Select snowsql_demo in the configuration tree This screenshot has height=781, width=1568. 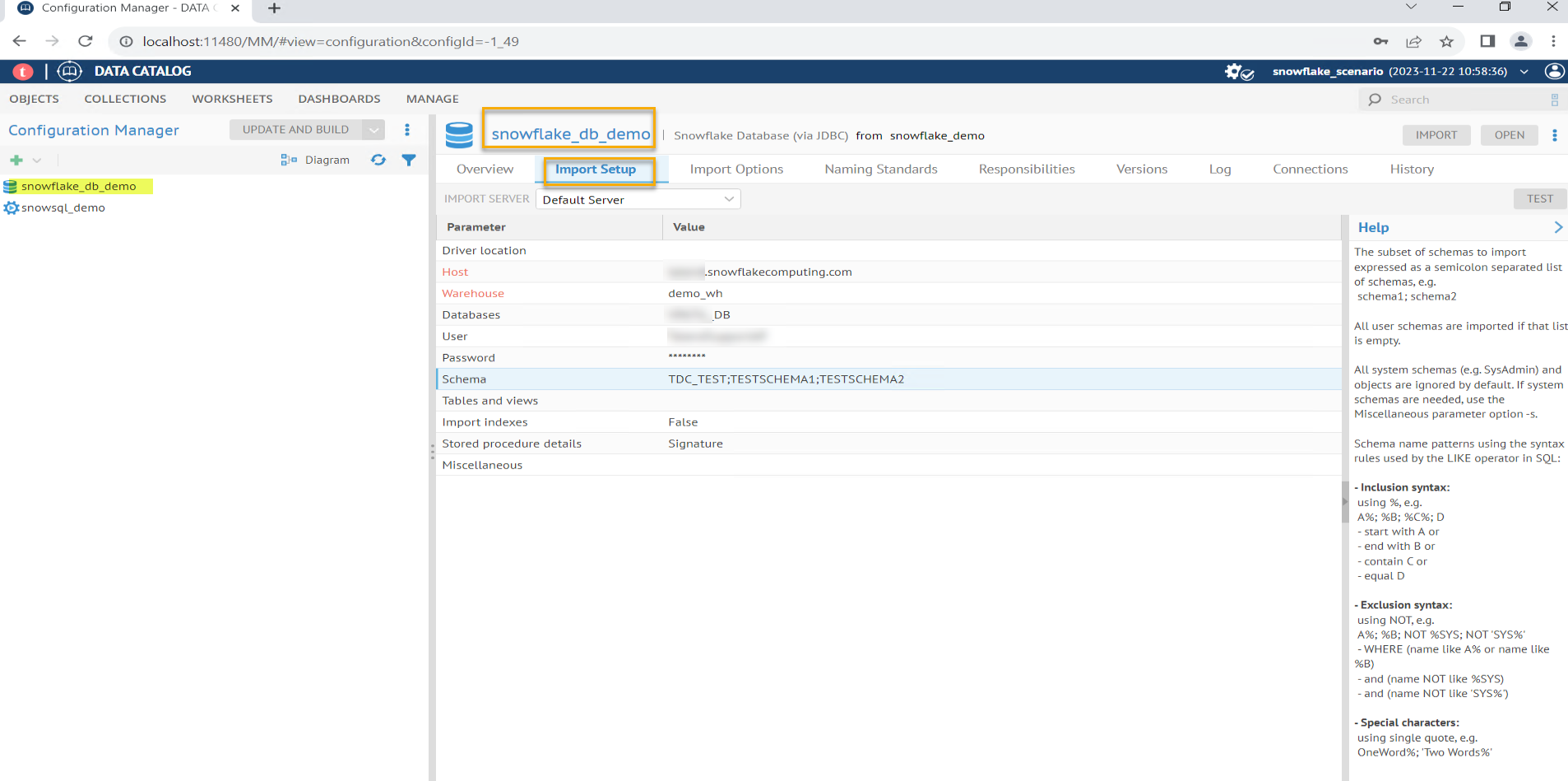[63, 208]
